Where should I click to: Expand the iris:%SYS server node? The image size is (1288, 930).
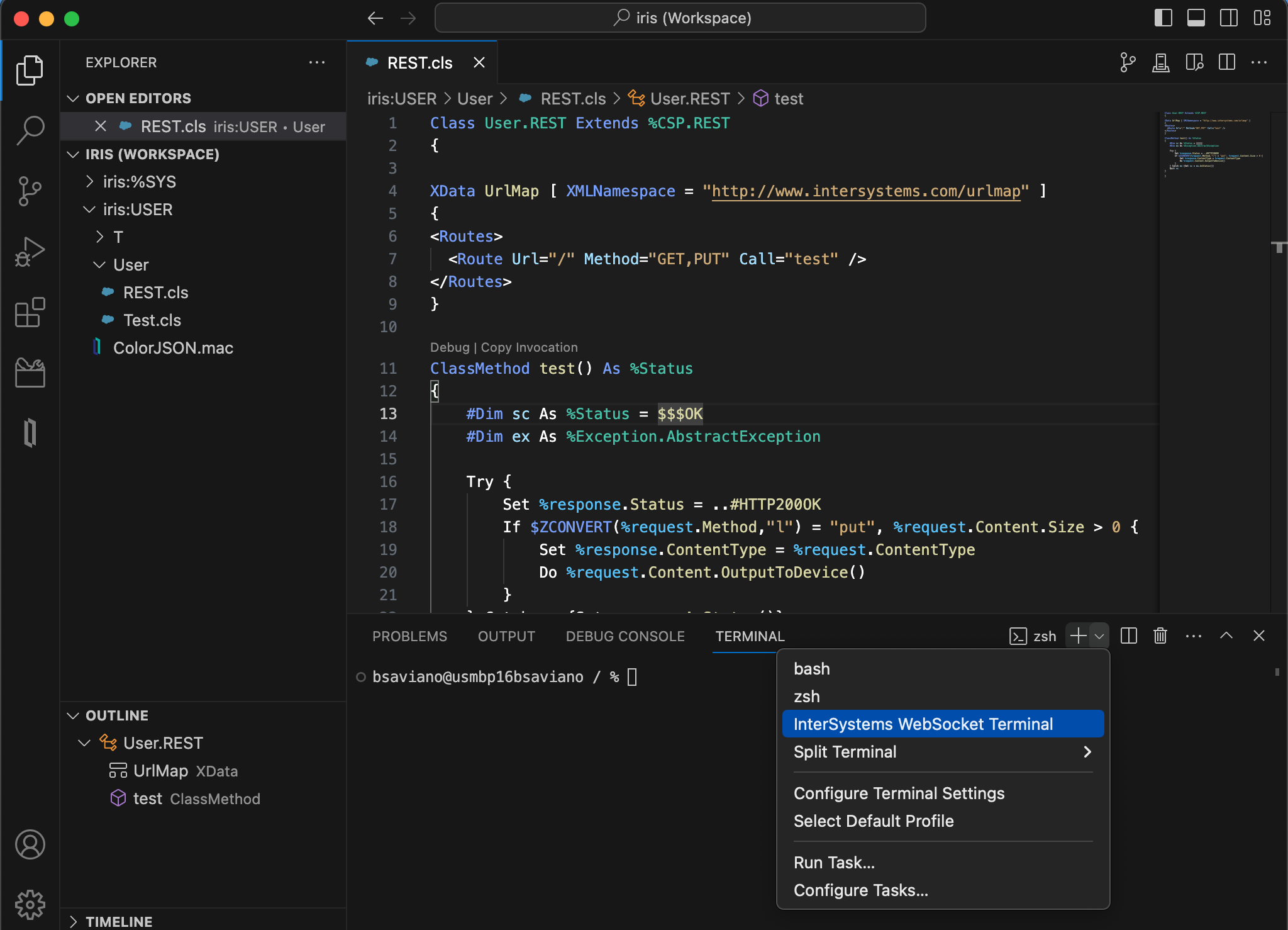tap(90, 181)
